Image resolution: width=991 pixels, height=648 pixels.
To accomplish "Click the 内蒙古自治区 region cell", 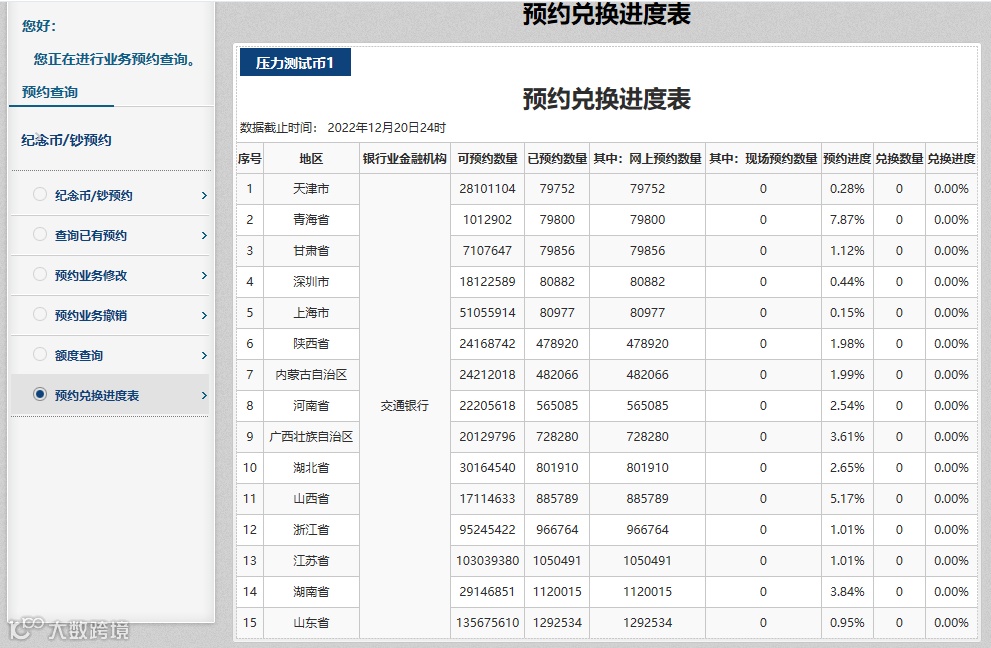I will tap(311, 374).
